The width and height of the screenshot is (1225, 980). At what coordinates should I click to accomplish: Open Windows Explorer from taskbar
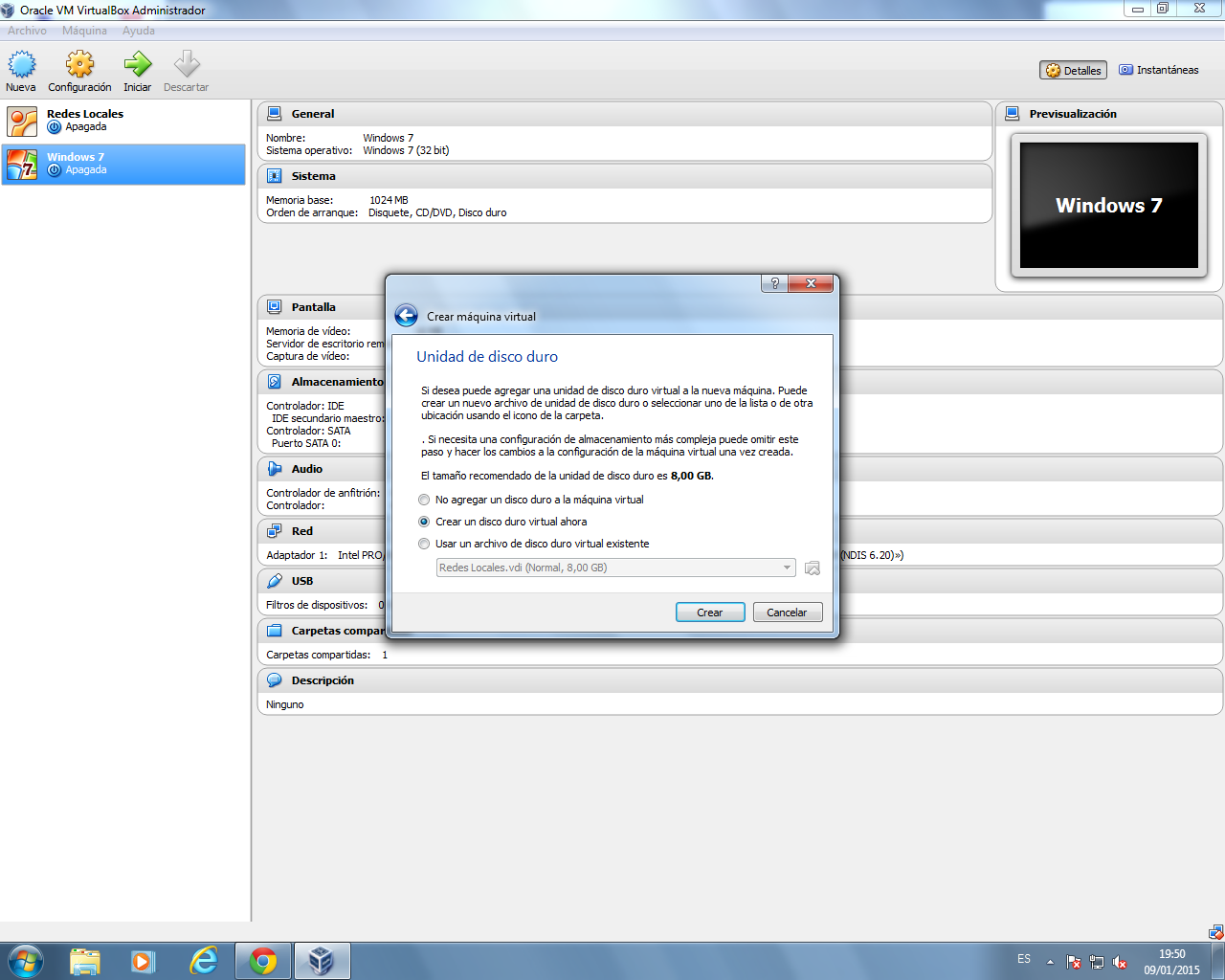tap(85, 961)
